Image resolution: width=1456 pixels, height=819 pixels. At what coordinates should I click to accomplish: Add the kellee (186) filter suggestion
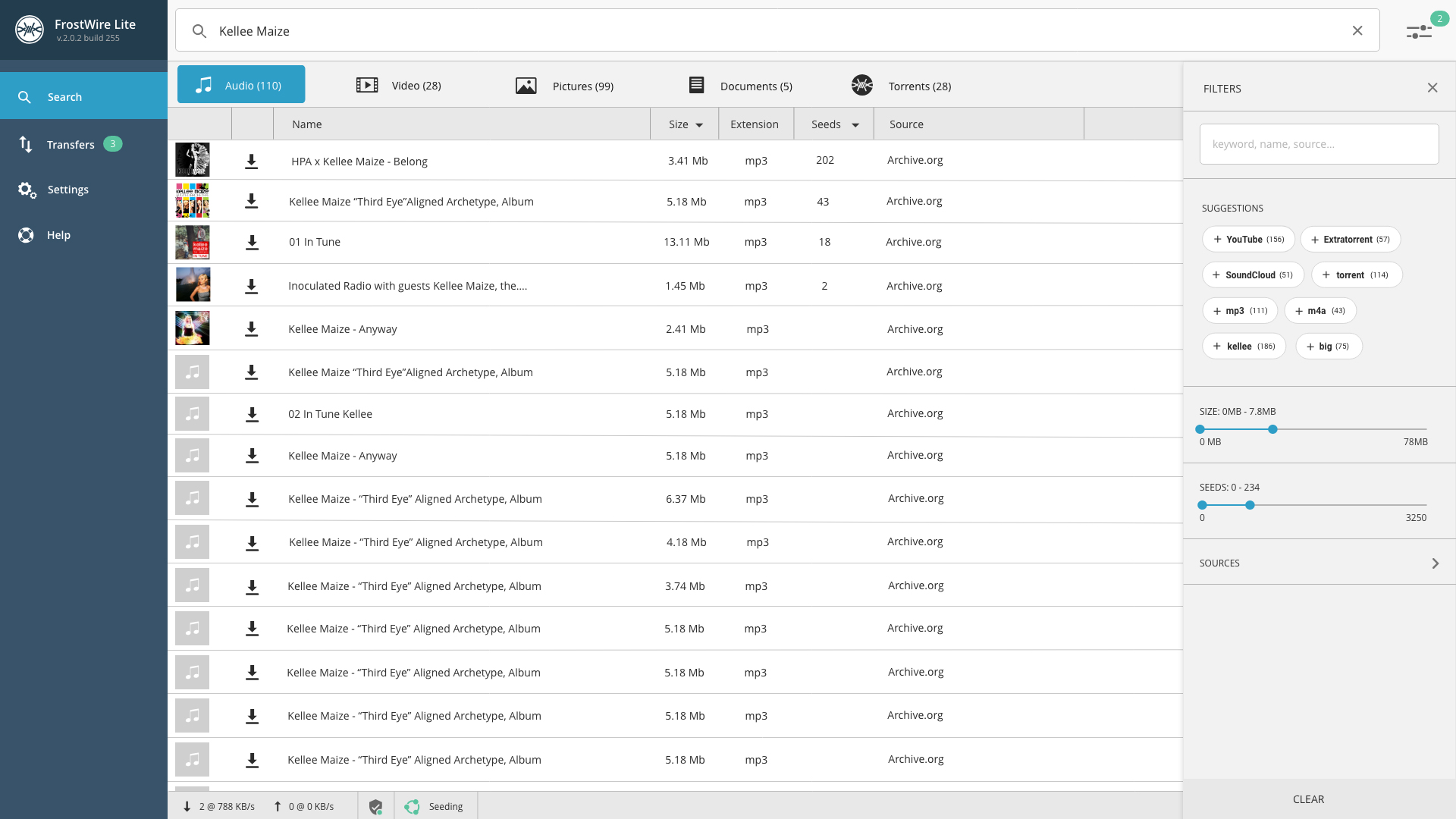[x=1244, y=346]
